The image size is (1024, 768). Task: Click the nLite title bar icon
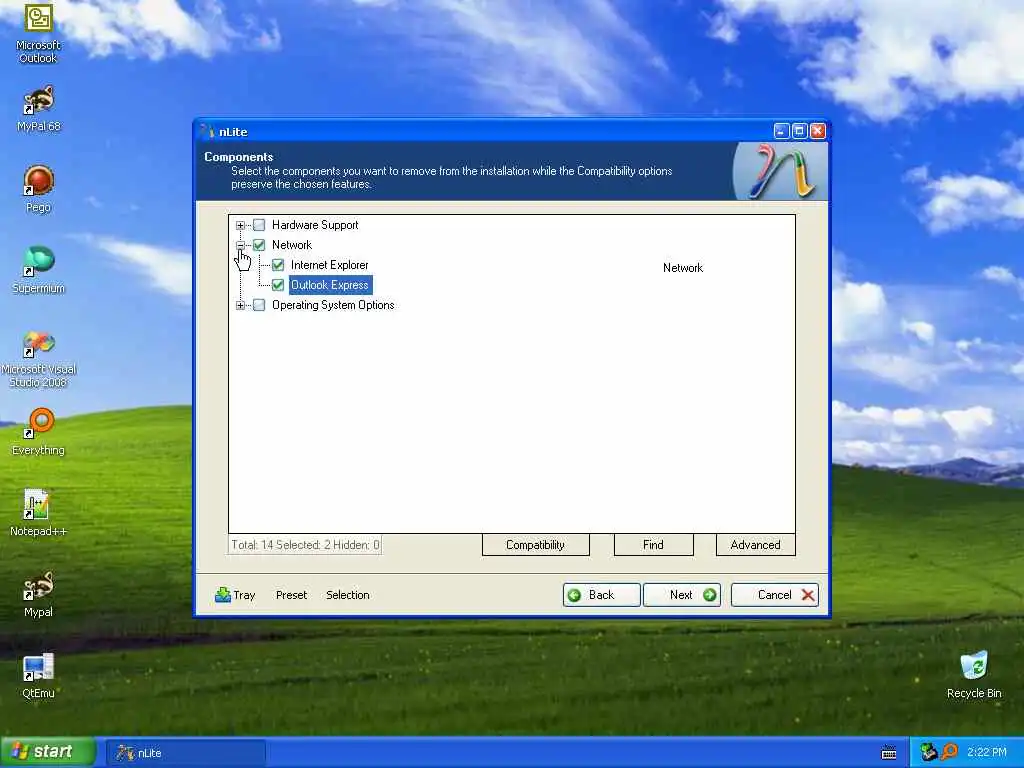point(208,131)
